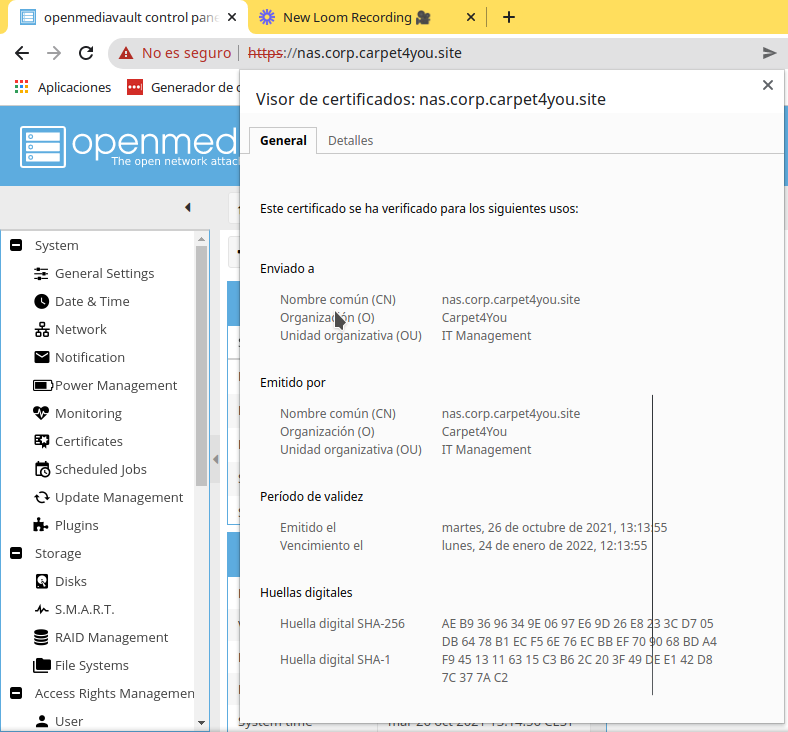Open General Settings in System menu
Screen dimensions: 788x732
[105, 274]
